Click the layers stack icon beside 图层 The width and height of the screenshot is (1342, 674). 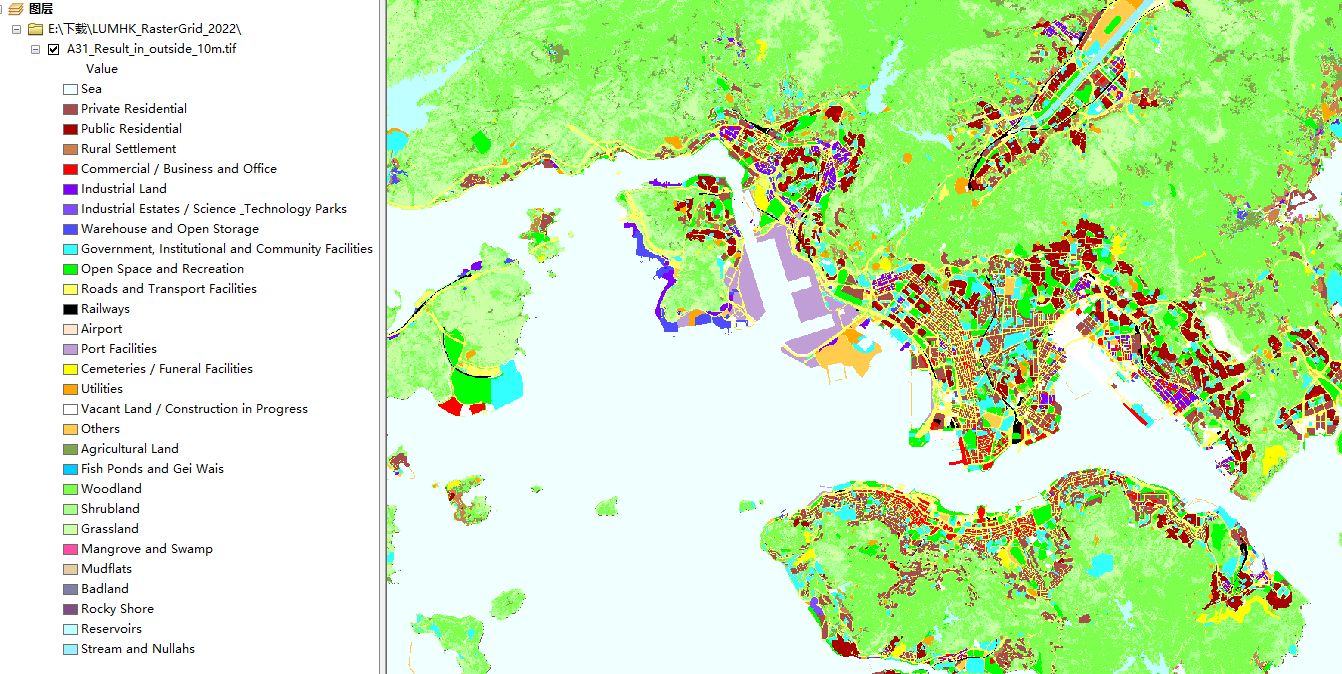(x=15, y=9)
